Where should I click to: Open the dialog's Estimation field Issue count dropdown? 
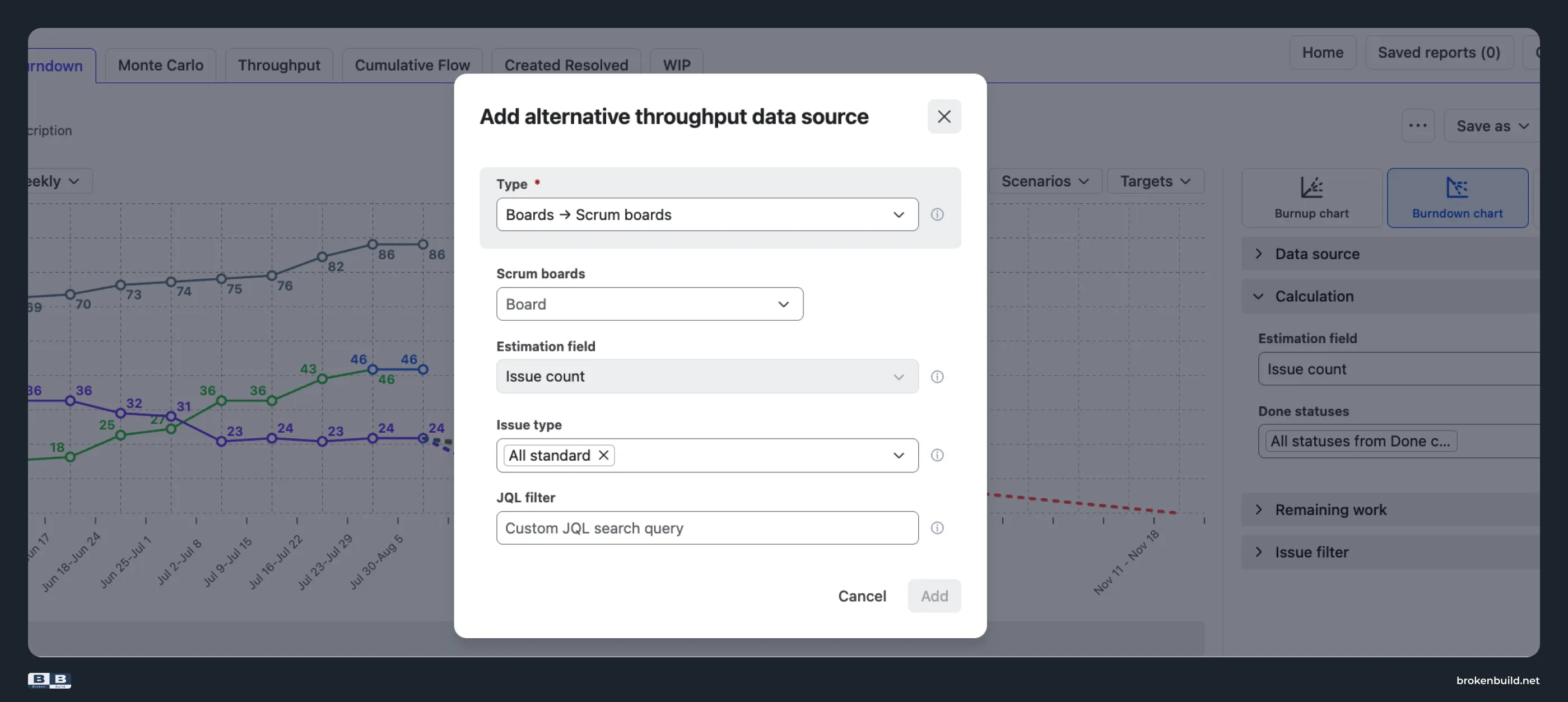[x=708, y=376]
